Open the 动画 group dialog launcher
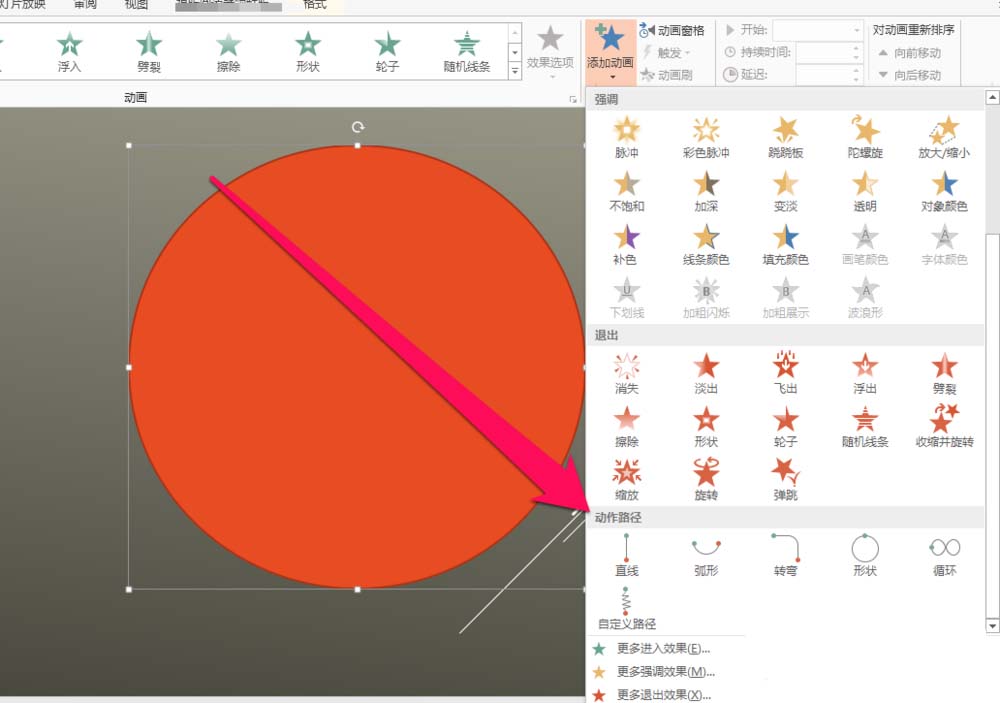 (573, 99)
